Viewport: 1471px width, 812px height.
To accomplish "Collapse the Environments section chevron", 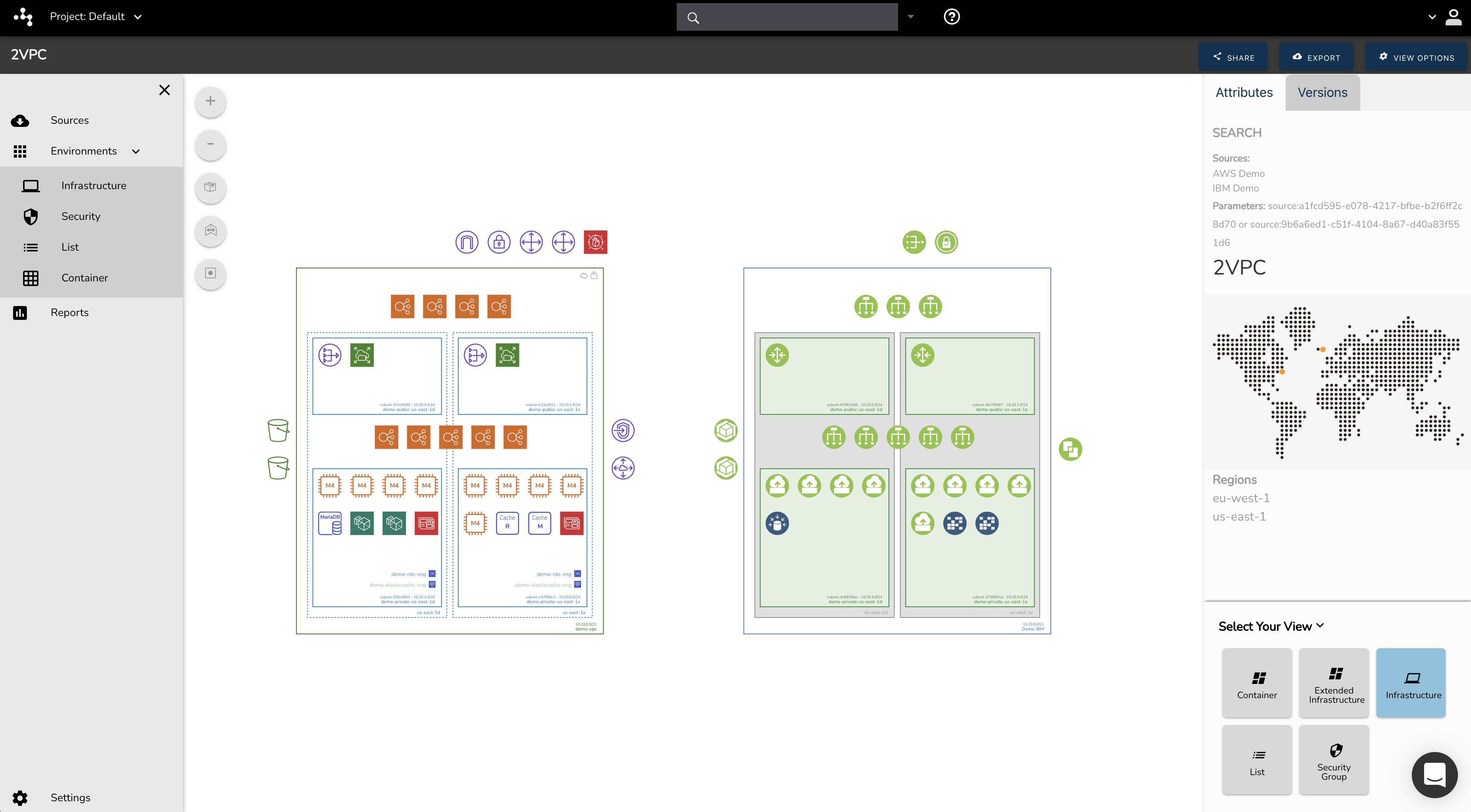I will (135, 151).
